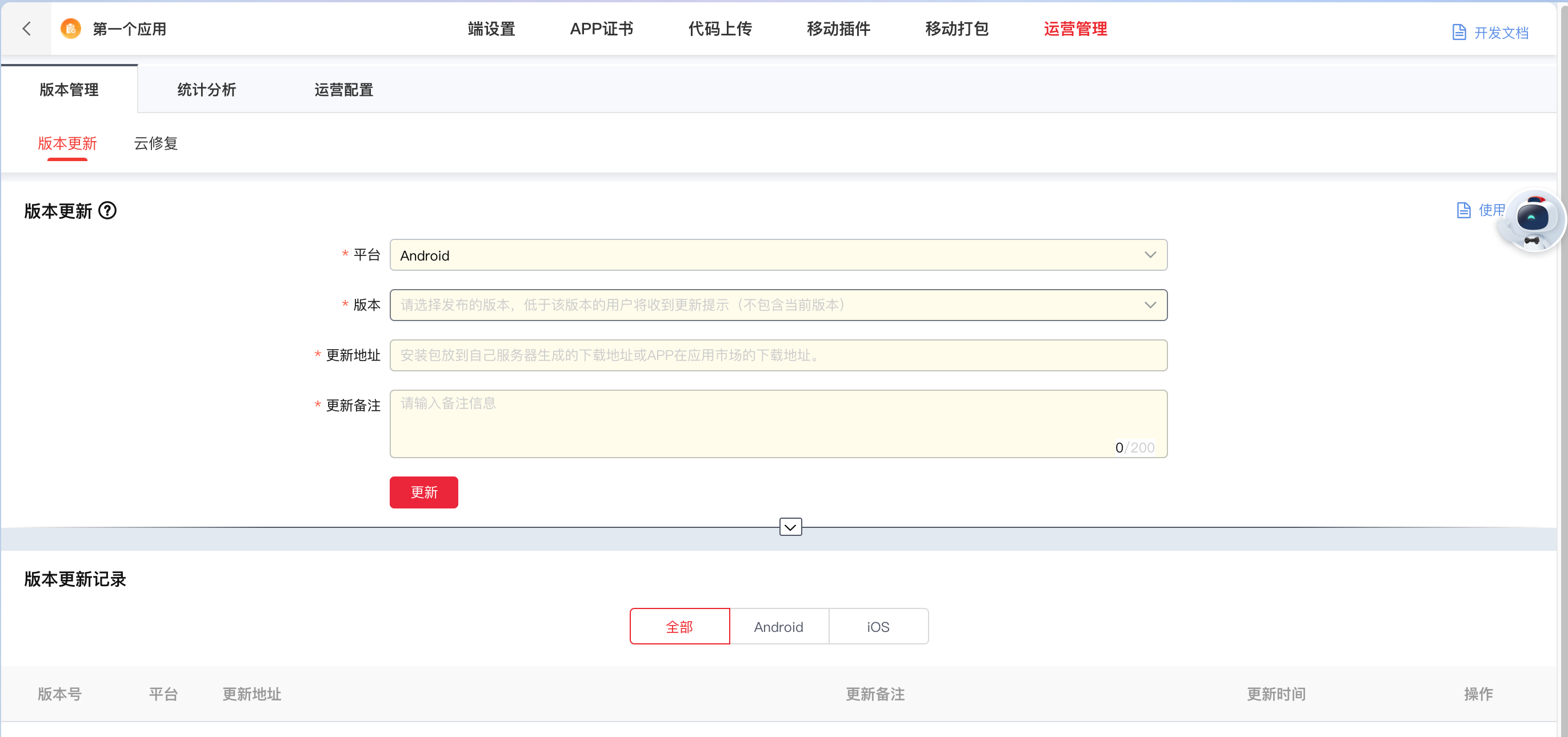Click the red 更新 button
Viewport: 1568px width, 737px height.
(x=423, y=492)
